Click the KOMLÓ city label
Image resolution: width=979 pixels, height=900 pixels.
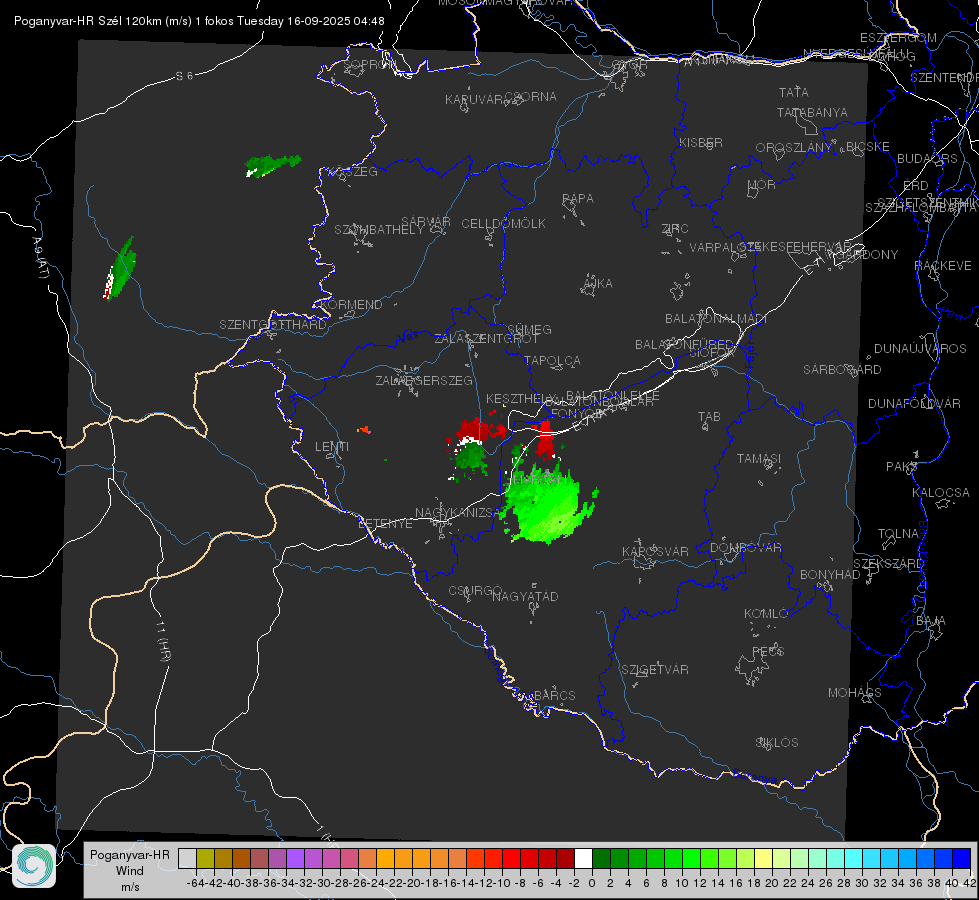[766, 614]
